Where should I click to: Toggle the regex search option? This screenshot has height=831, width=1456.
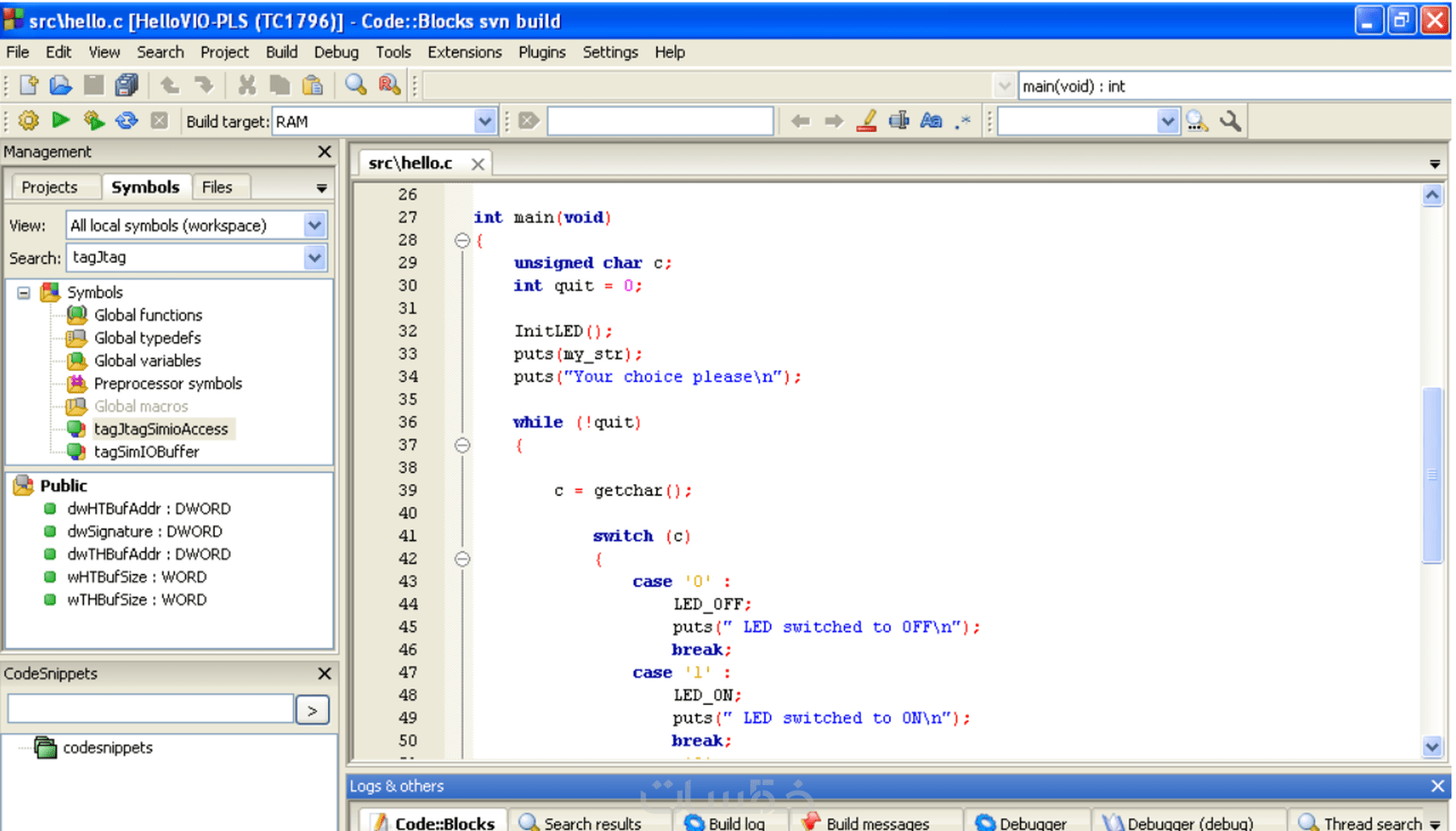[x=964, y=121]
